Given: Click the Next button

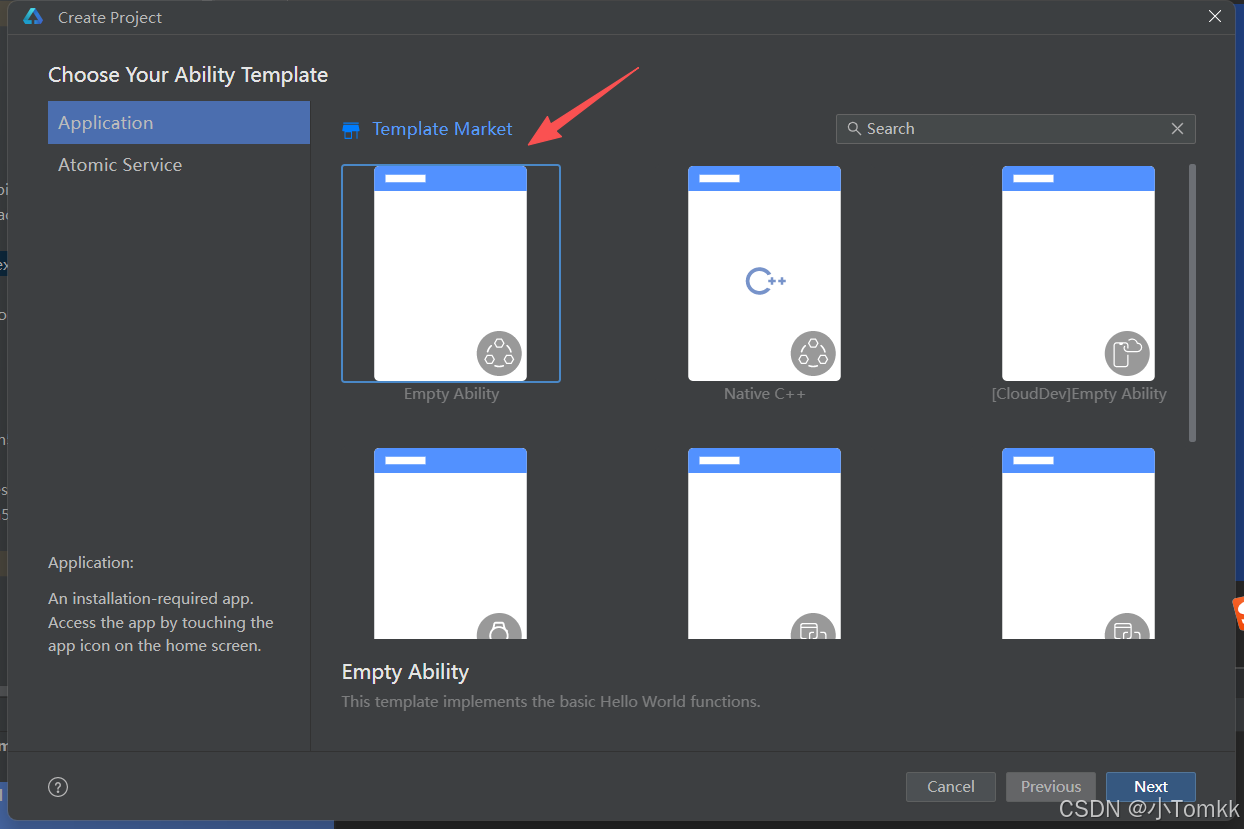Looking at the screenshot, I should (1151, 787).
